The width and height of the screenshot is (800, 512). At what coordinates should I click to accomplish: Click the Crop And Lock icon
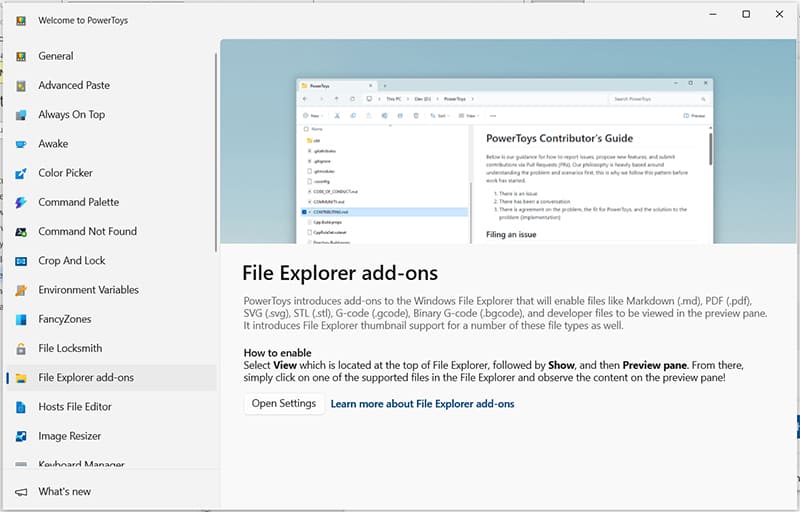pos(21,261)
